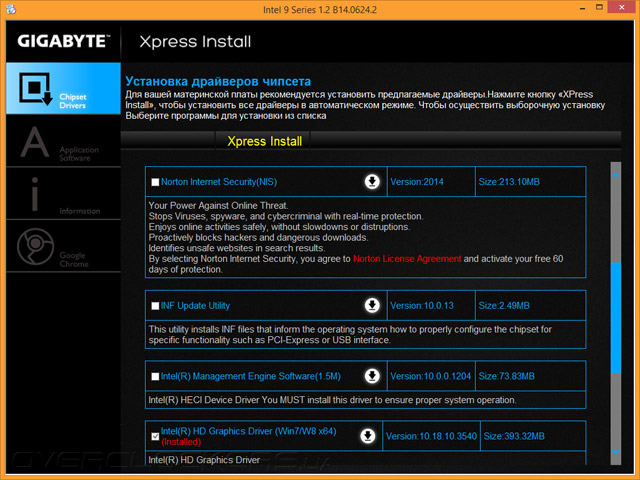Maximize the Intel 9 Series window
Screen dimensions: 640x480
[x=599, y=8]
